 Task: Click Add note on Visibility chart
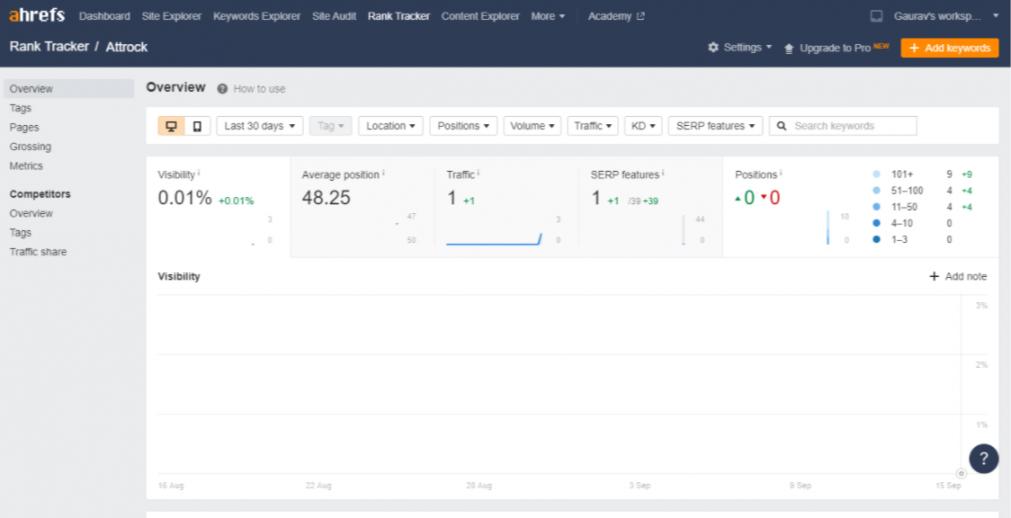point(958,276)
